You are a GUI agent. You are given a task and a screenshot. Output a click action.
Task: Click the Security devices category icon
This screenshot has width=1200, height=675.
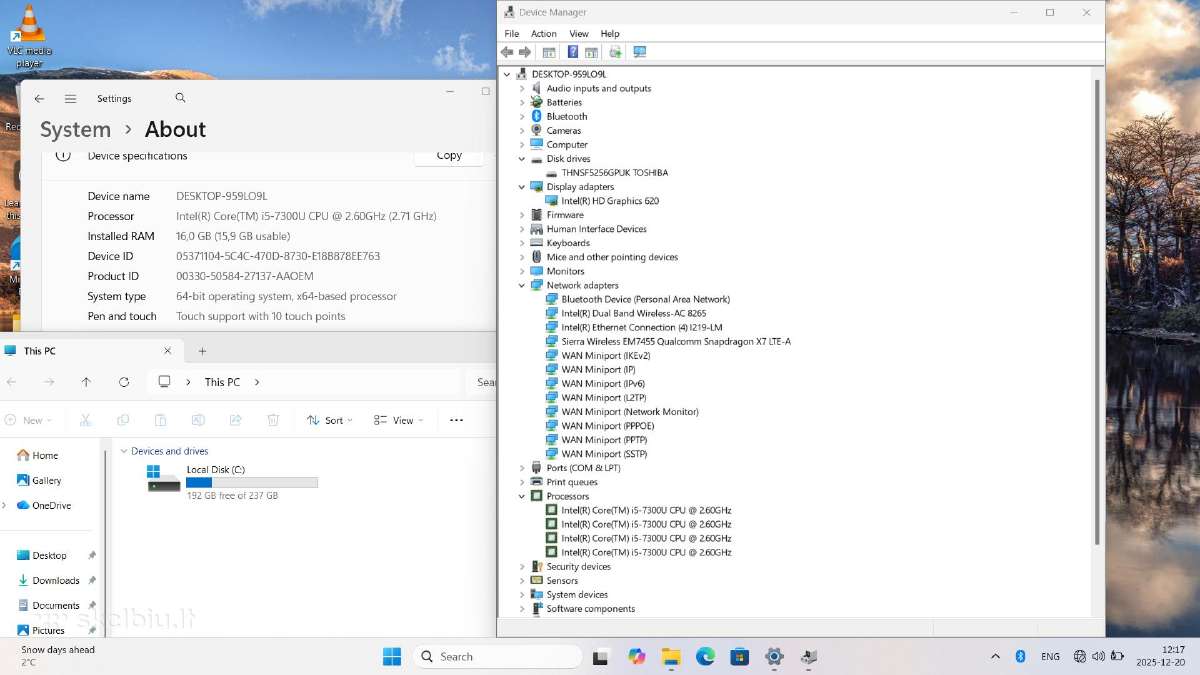tap(537, 566)
